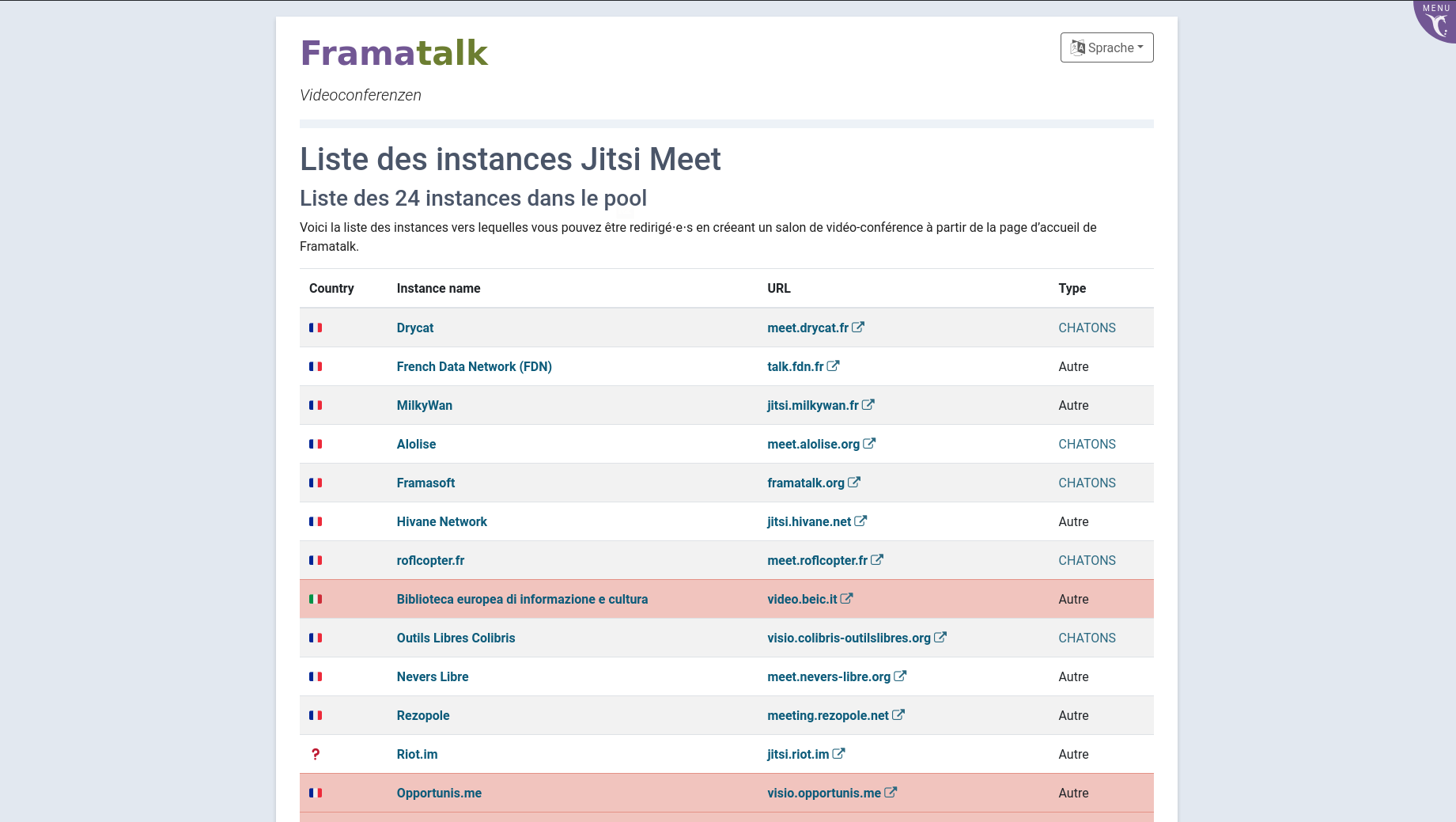The height and width of the screenshot is (822, 1456).
Task: Open the Nevers Libre instance link
Action: pos(433,676)
